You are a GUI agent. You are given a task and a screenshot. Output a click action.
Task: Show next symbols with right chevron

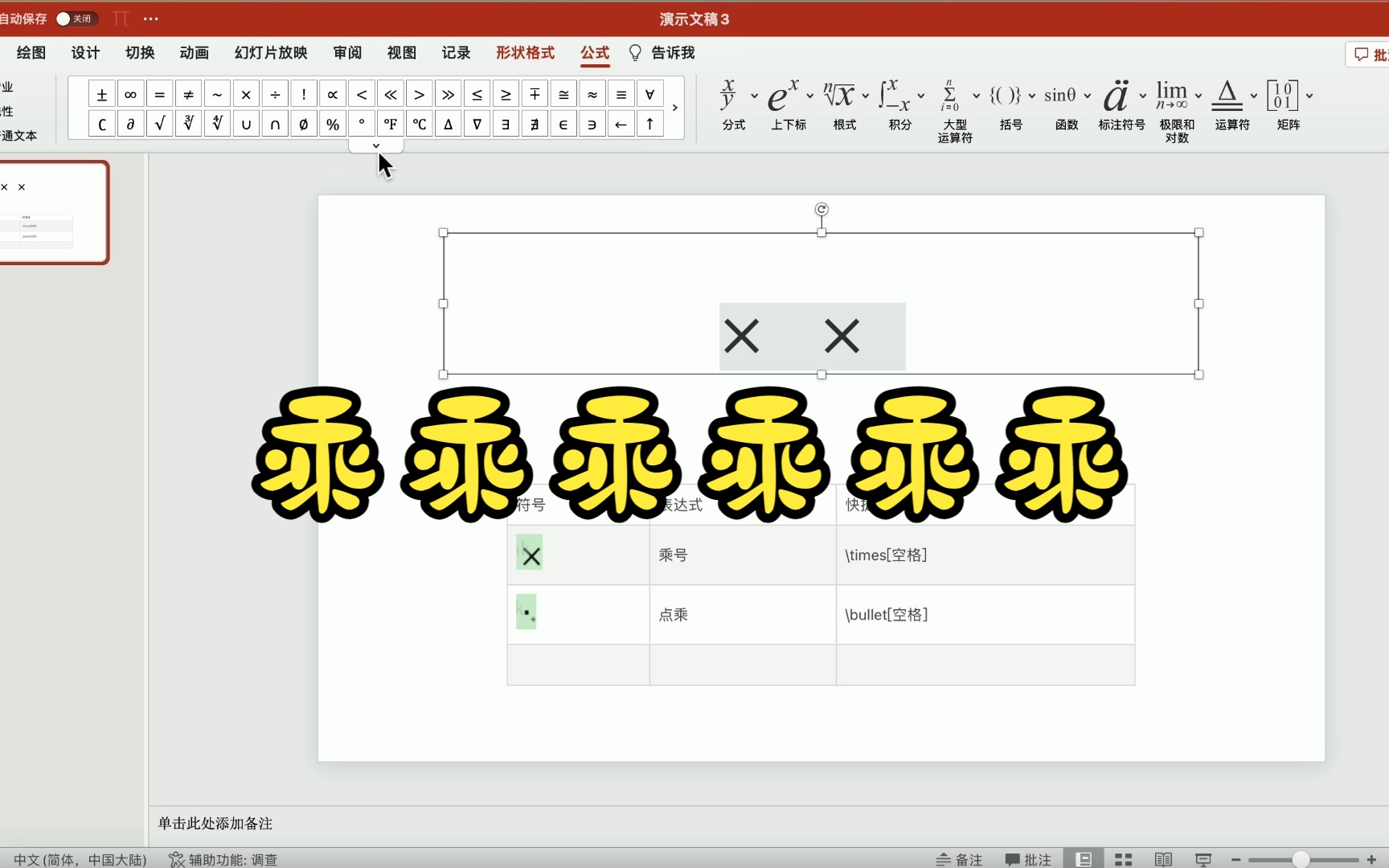(674, 108)
